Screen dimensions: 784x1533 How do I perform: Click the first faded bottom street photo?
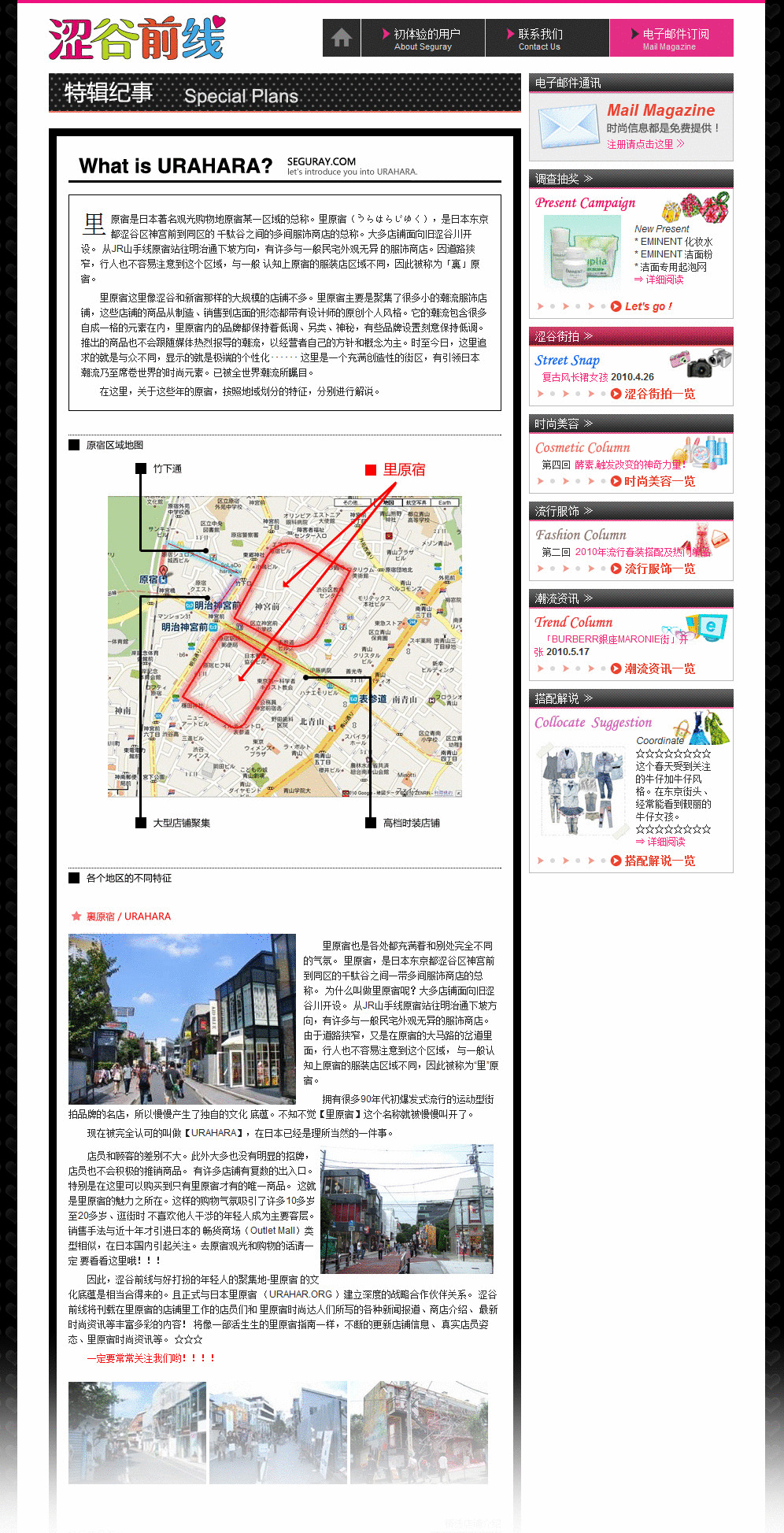[x=137, y=1432]
